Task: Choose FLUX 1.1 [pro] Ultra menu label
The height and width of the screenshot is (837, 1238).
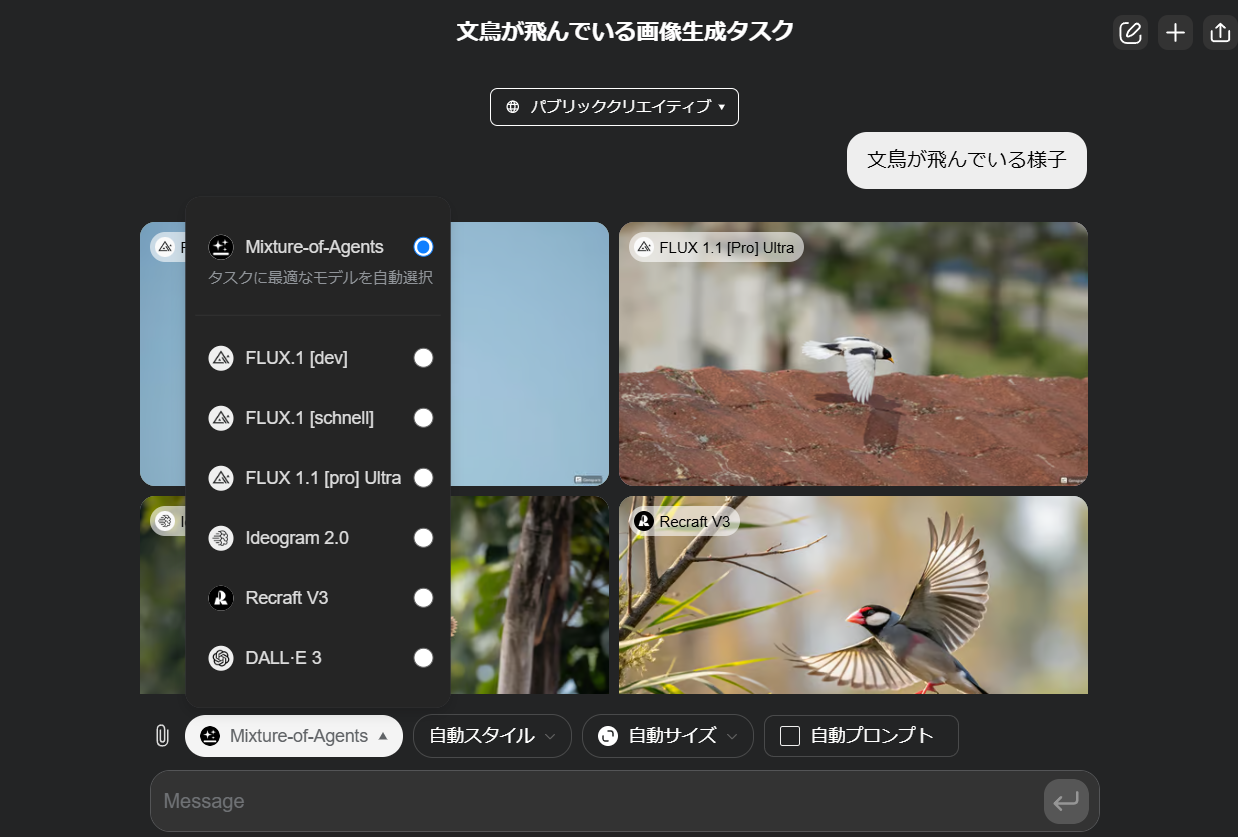Action: coord(323,478)
